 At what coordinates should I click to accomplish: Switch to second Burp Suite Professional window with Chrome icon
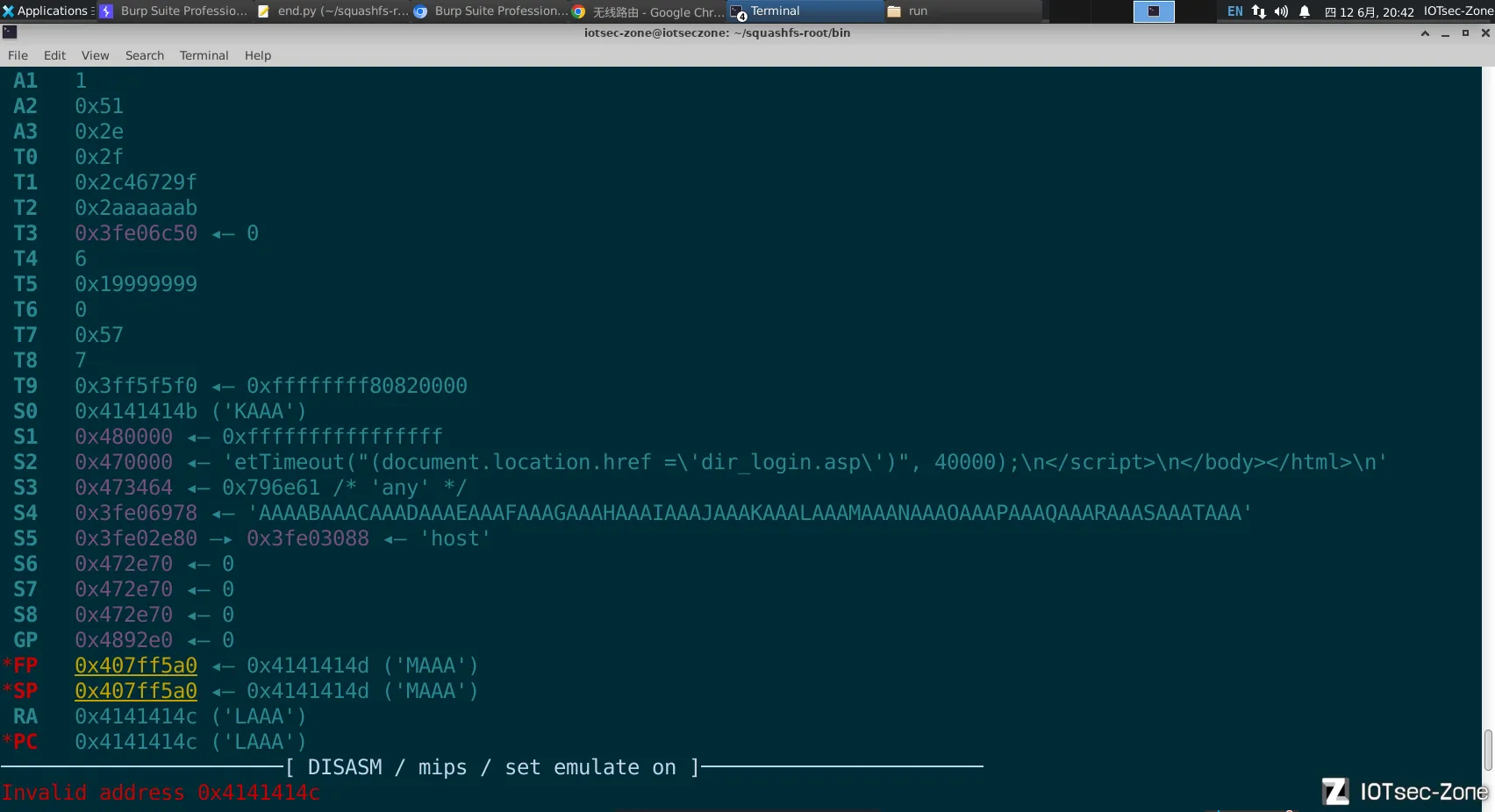click(490, 11)
